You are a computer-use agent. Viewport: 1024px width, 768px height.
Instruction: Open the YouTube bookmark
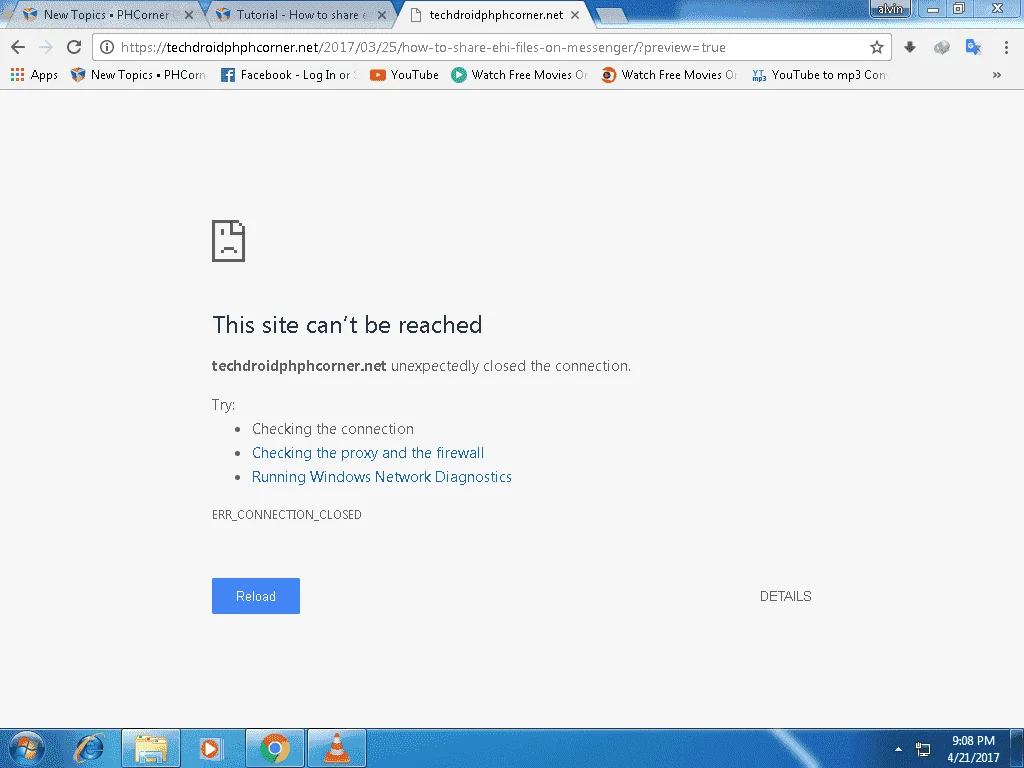(x=404, y=75)
